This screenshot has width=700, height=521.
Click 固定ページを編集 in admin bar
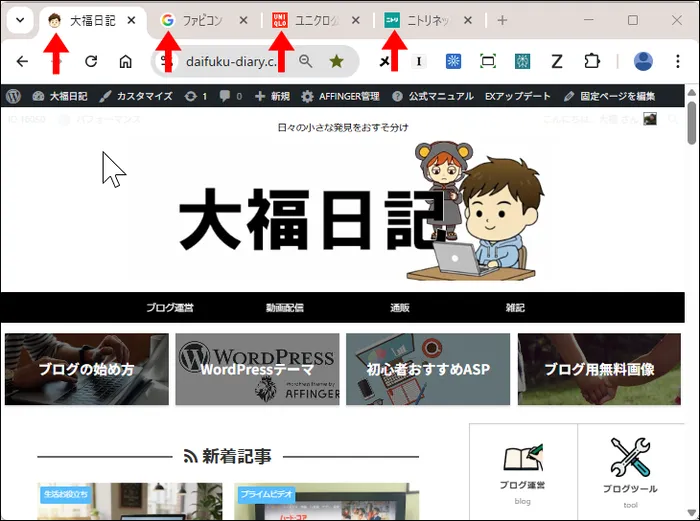pos(609,96)
